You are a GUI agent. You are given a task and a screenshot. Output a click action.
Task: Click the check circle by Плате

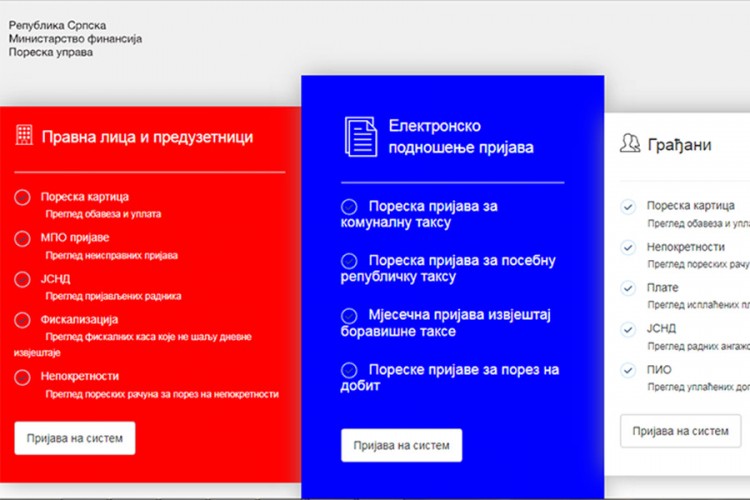pyautogui.click(x=628, y=288)
